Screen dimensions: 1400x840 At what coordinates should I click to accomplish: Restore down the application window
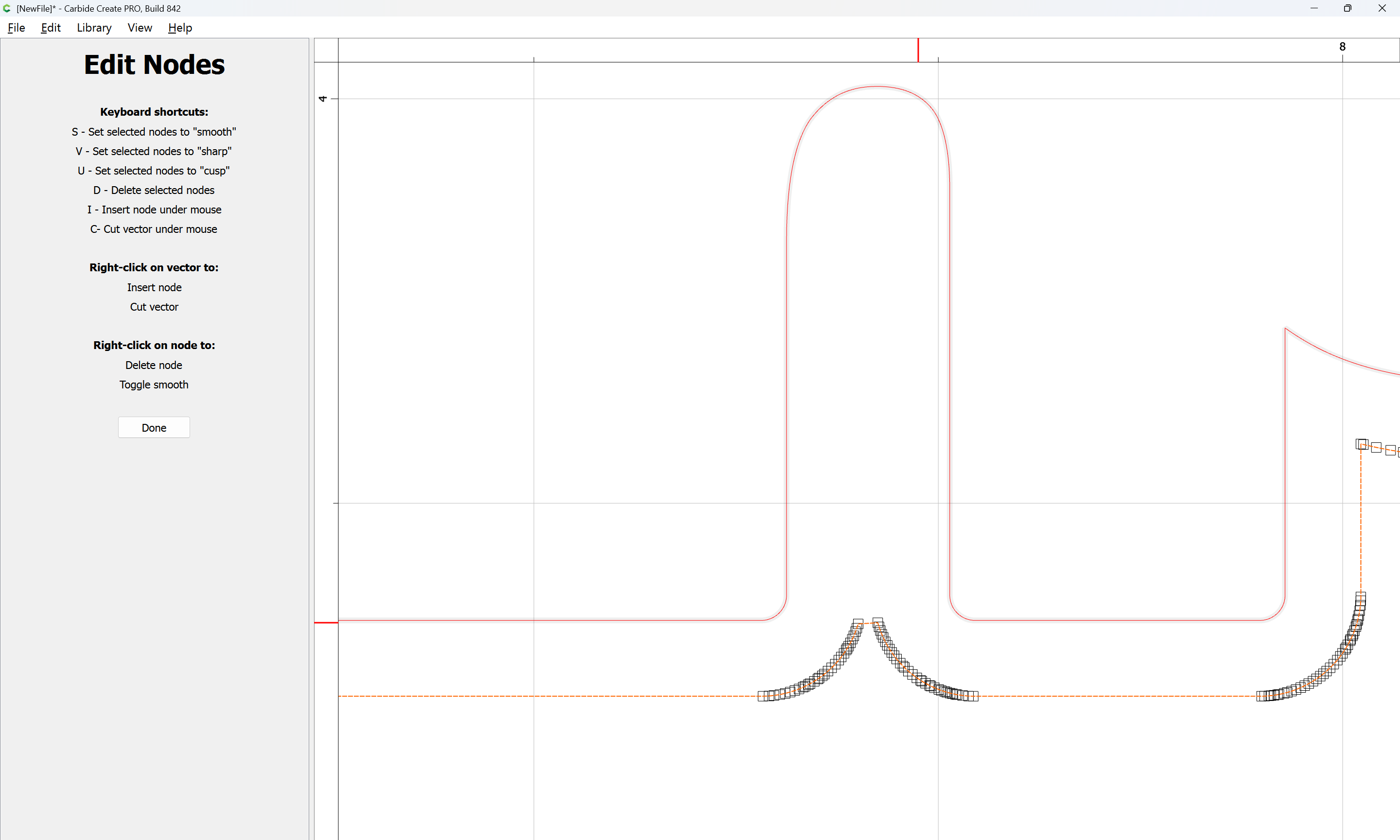point(1347,8)
